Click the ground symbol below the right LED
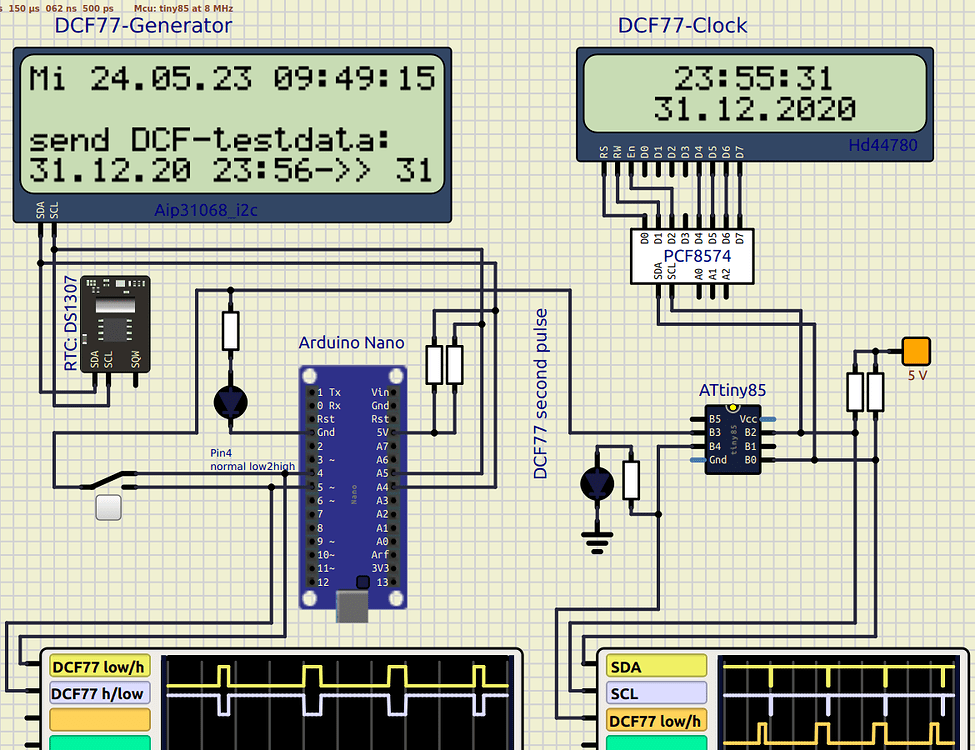975x750 pixels. pos(597,540)
